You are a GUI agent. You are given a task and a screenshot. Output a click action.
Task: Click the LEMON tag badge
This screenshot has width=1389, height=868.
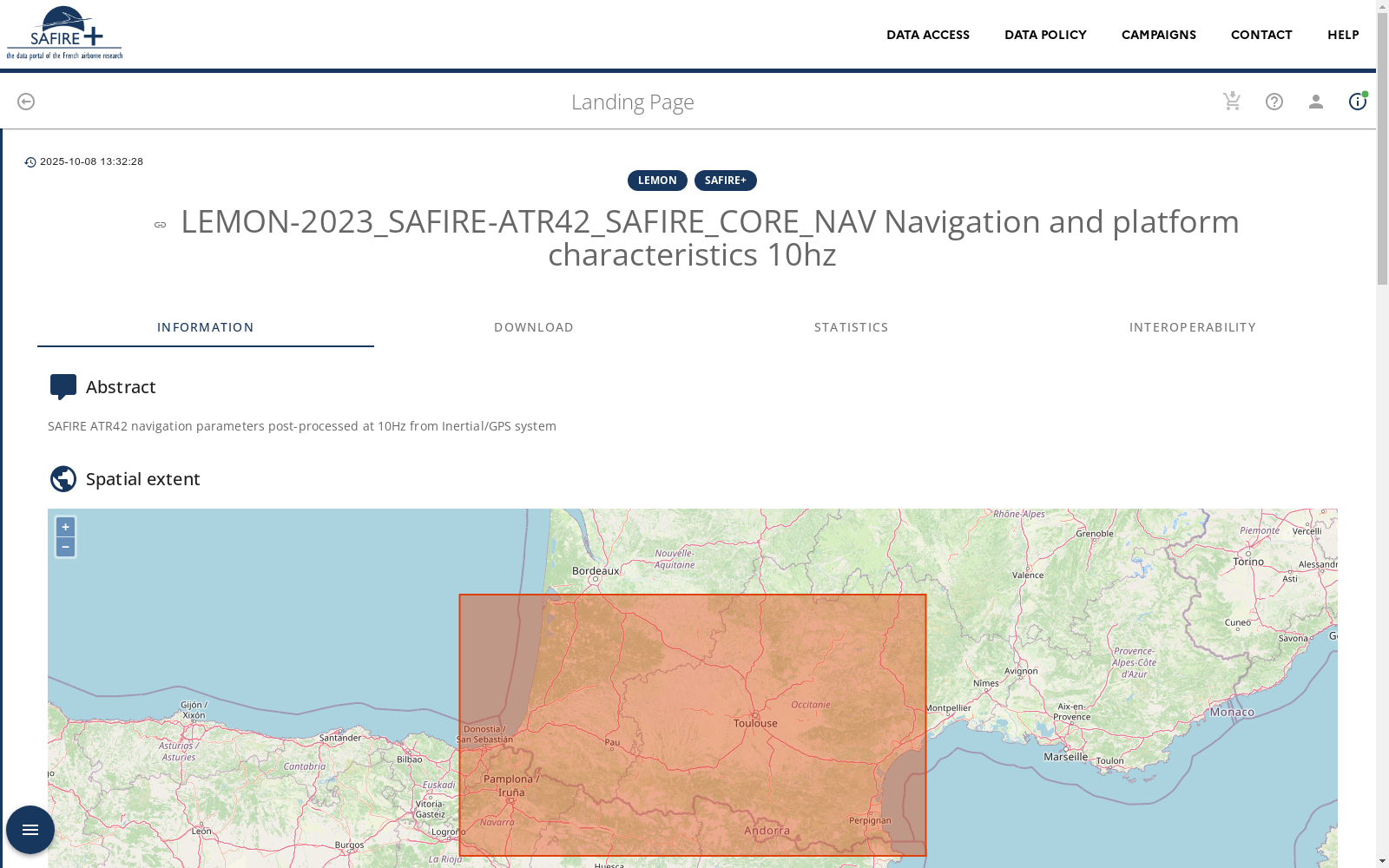coord(657,181)
